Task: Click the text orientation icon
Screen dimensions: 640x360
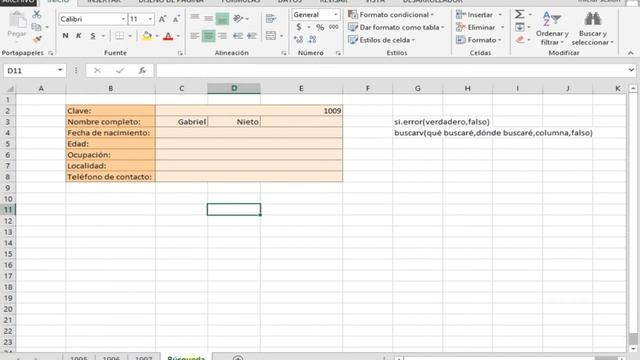Action: pyautogui.click(x=238, y=18)
